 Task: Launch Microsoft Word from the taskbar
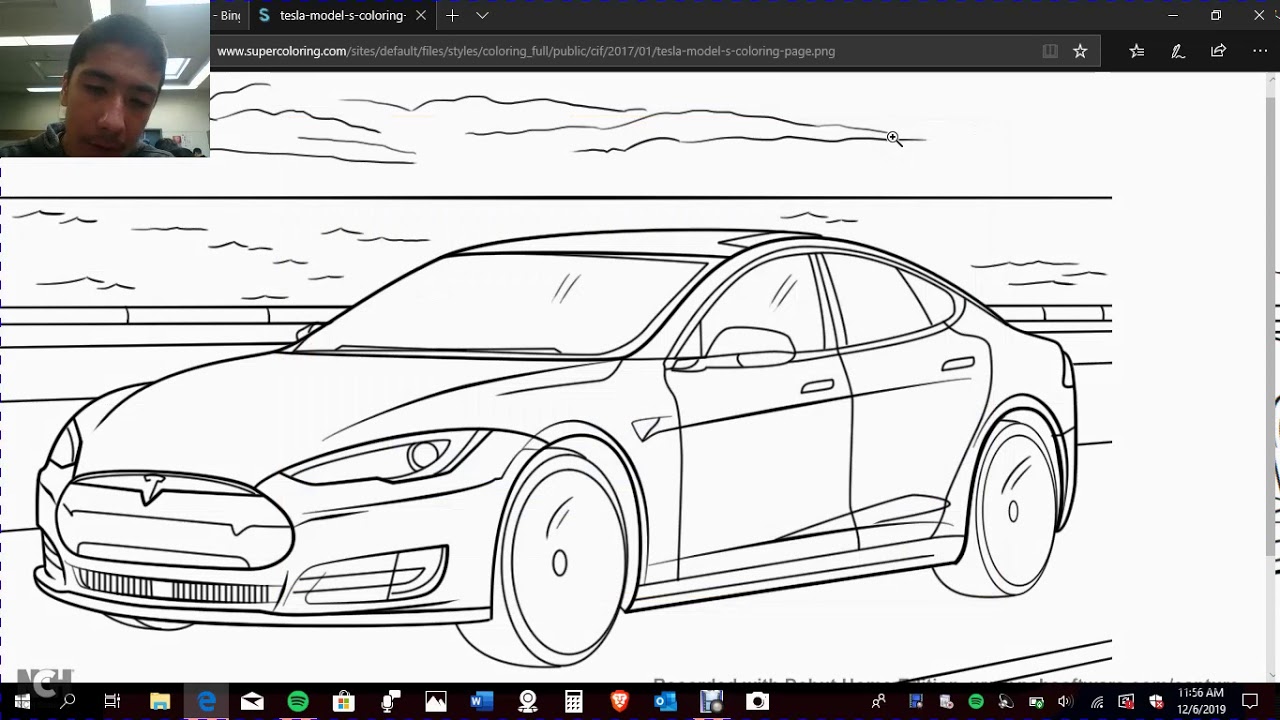coord(482,702)
